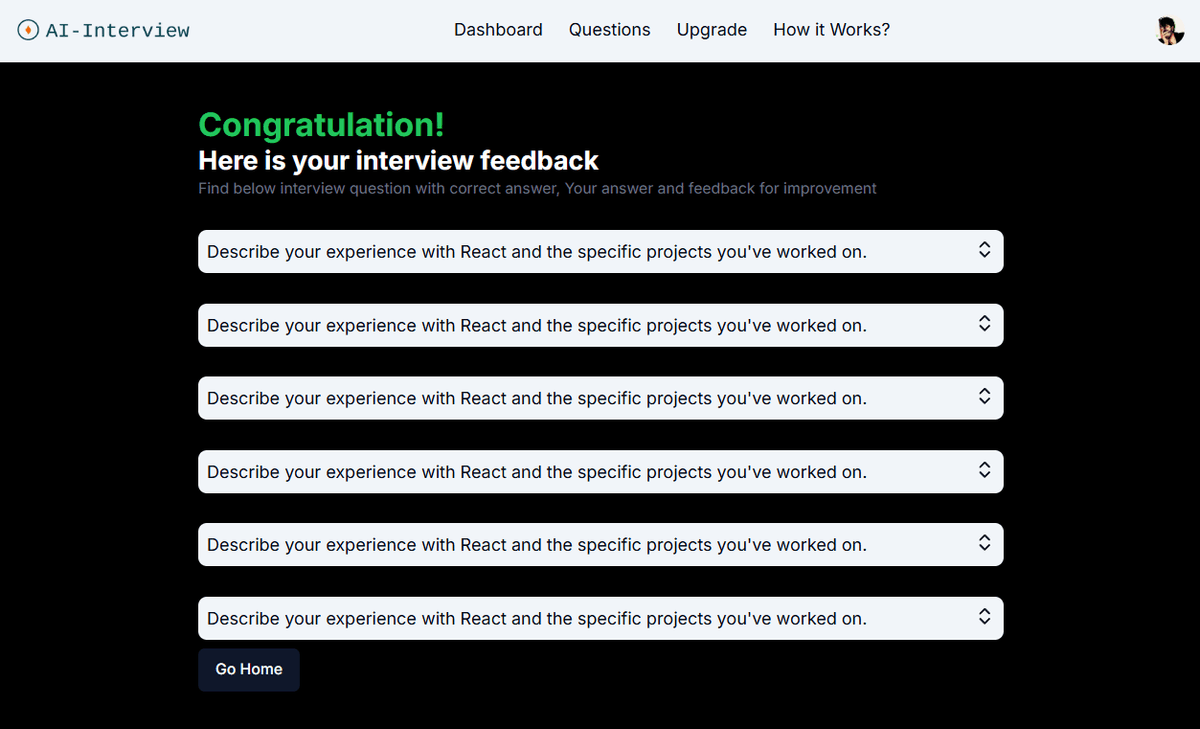
Task: Toggle the sixth question's chevron icon
Action: tap(984, 617)
